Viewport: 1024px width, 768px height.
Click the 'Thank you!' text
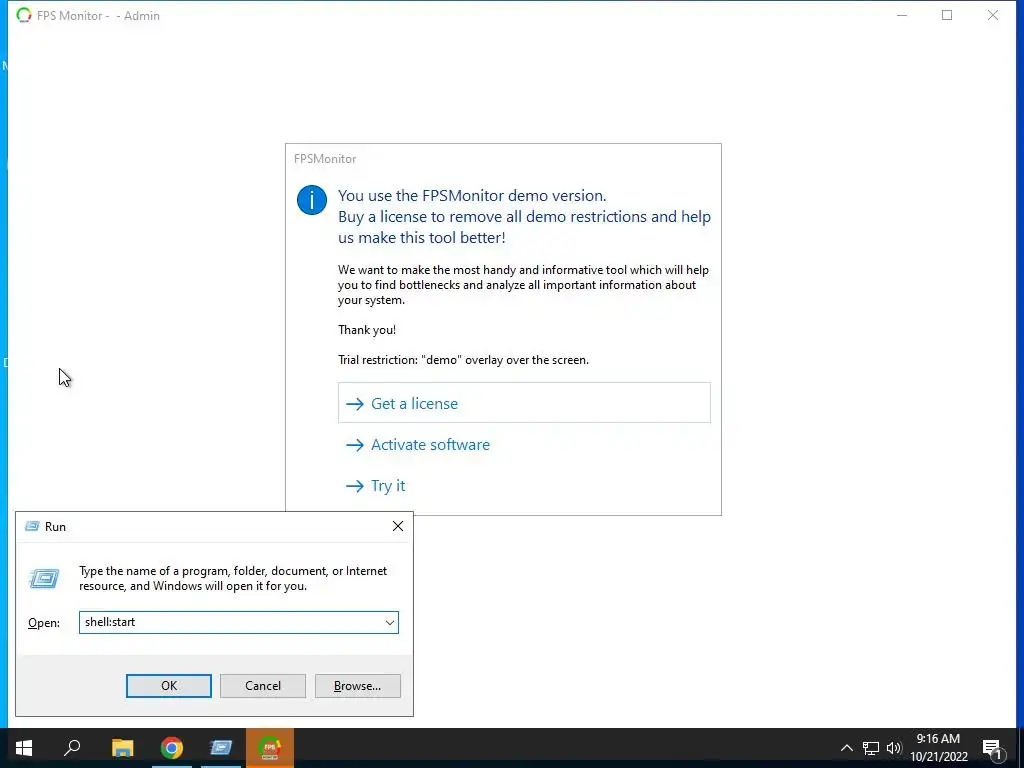coord(367,330)
